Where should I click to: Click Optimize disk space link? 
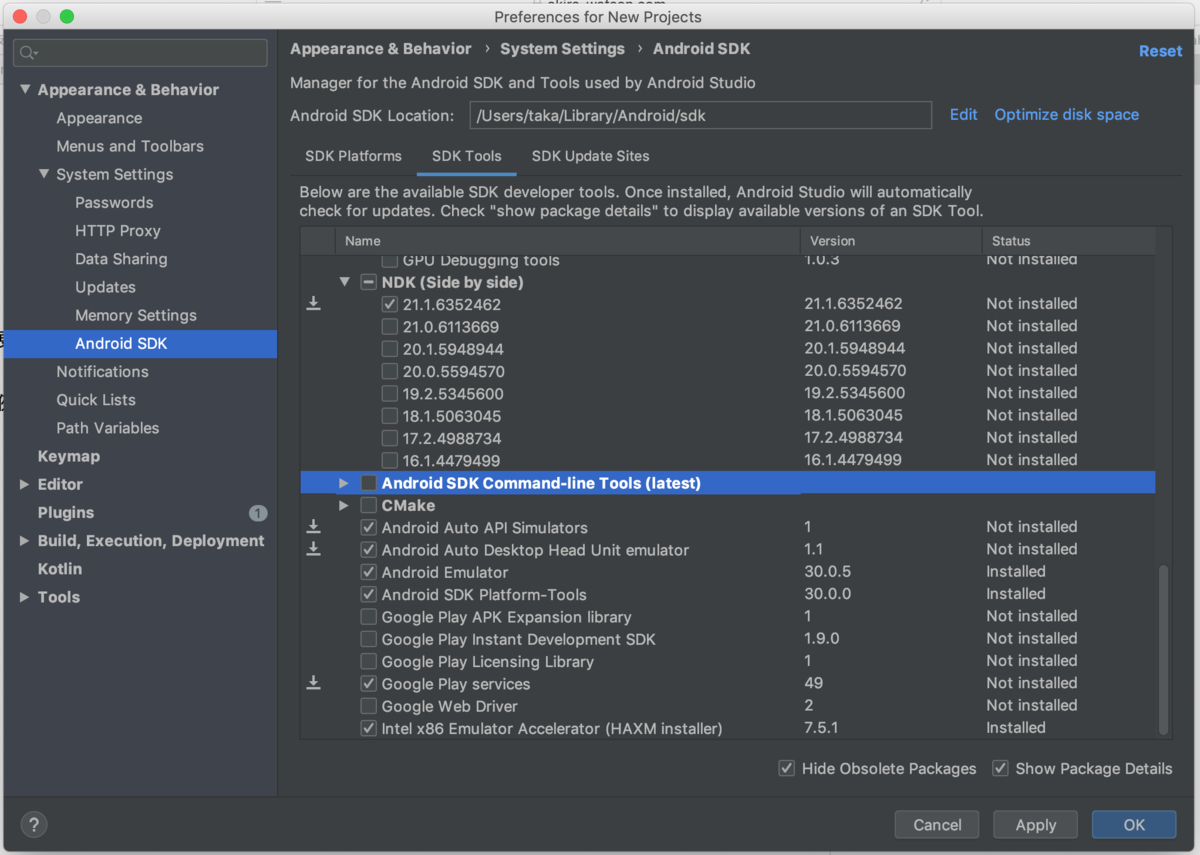point(1066,115)
